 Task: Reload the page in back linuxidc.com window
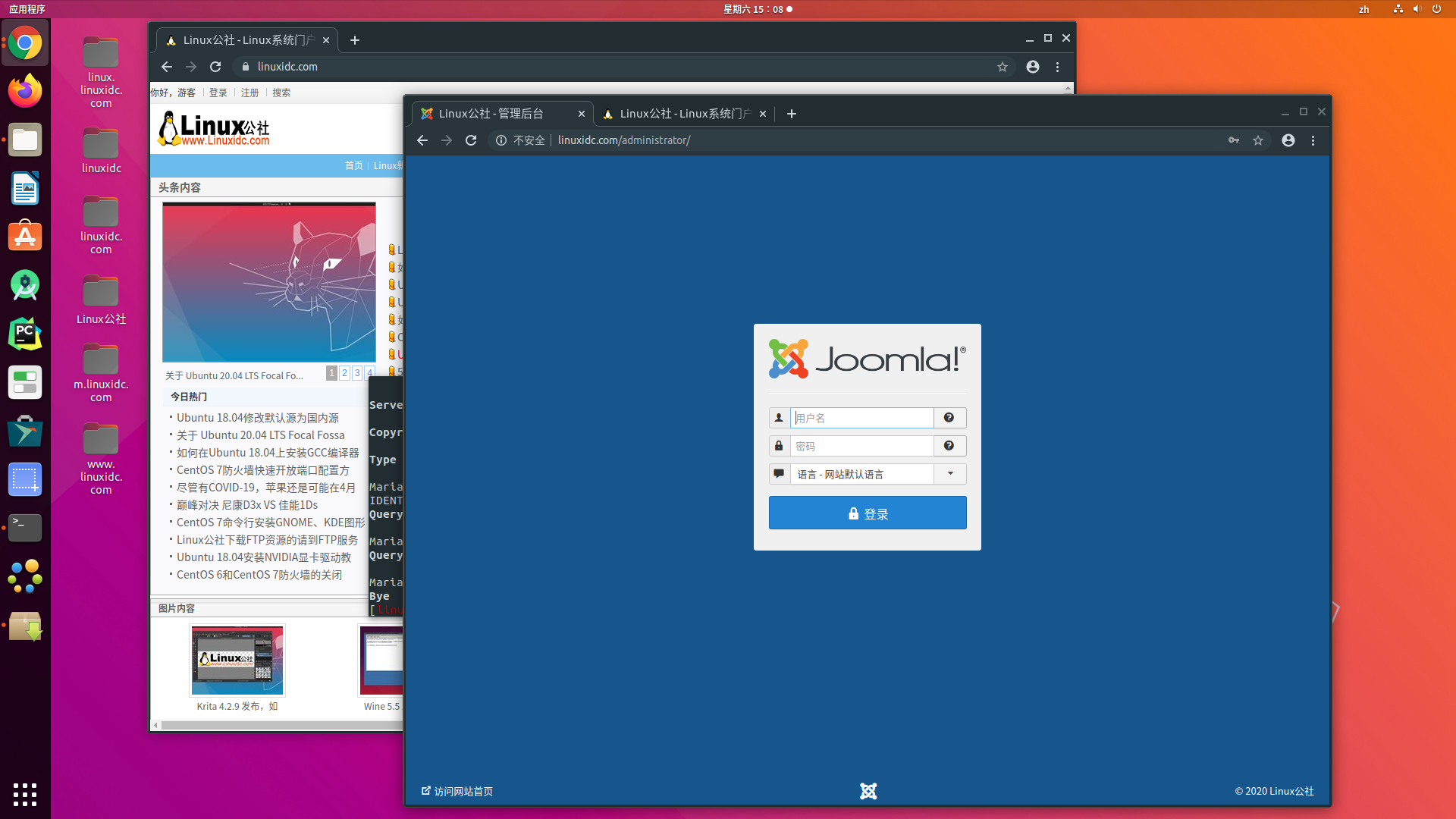[x=215, y=67]
